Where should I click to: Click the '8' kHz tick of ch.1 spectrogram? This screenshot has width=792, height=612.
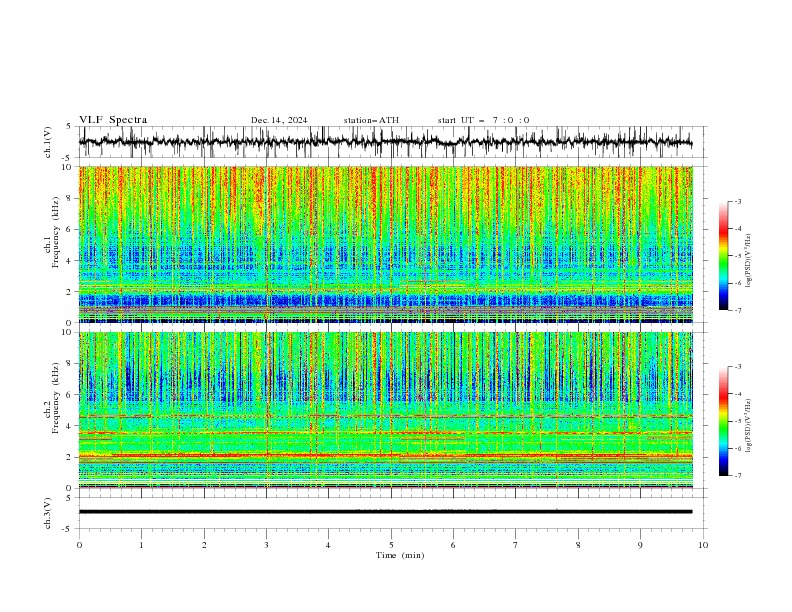[x=70, y=198]
